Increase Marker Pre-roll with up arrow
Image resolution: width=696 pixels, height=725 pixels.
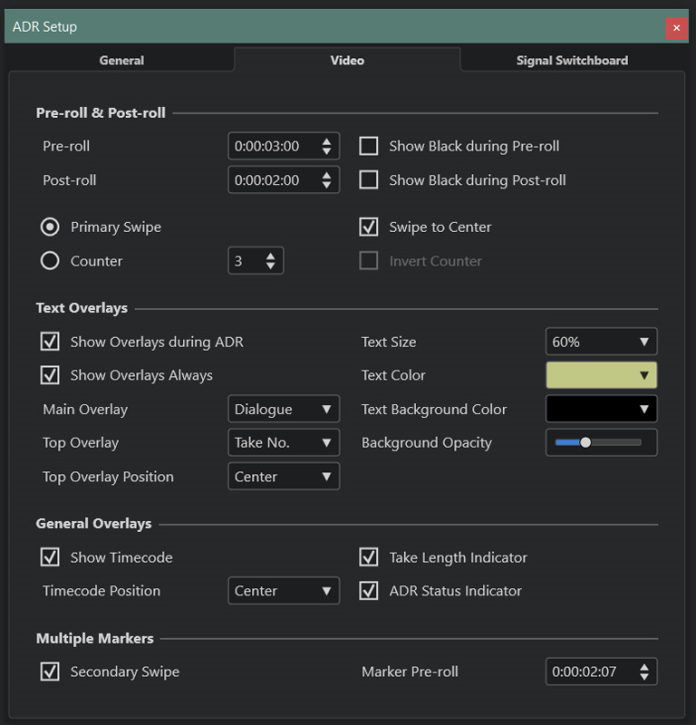[x=644, y=667]
